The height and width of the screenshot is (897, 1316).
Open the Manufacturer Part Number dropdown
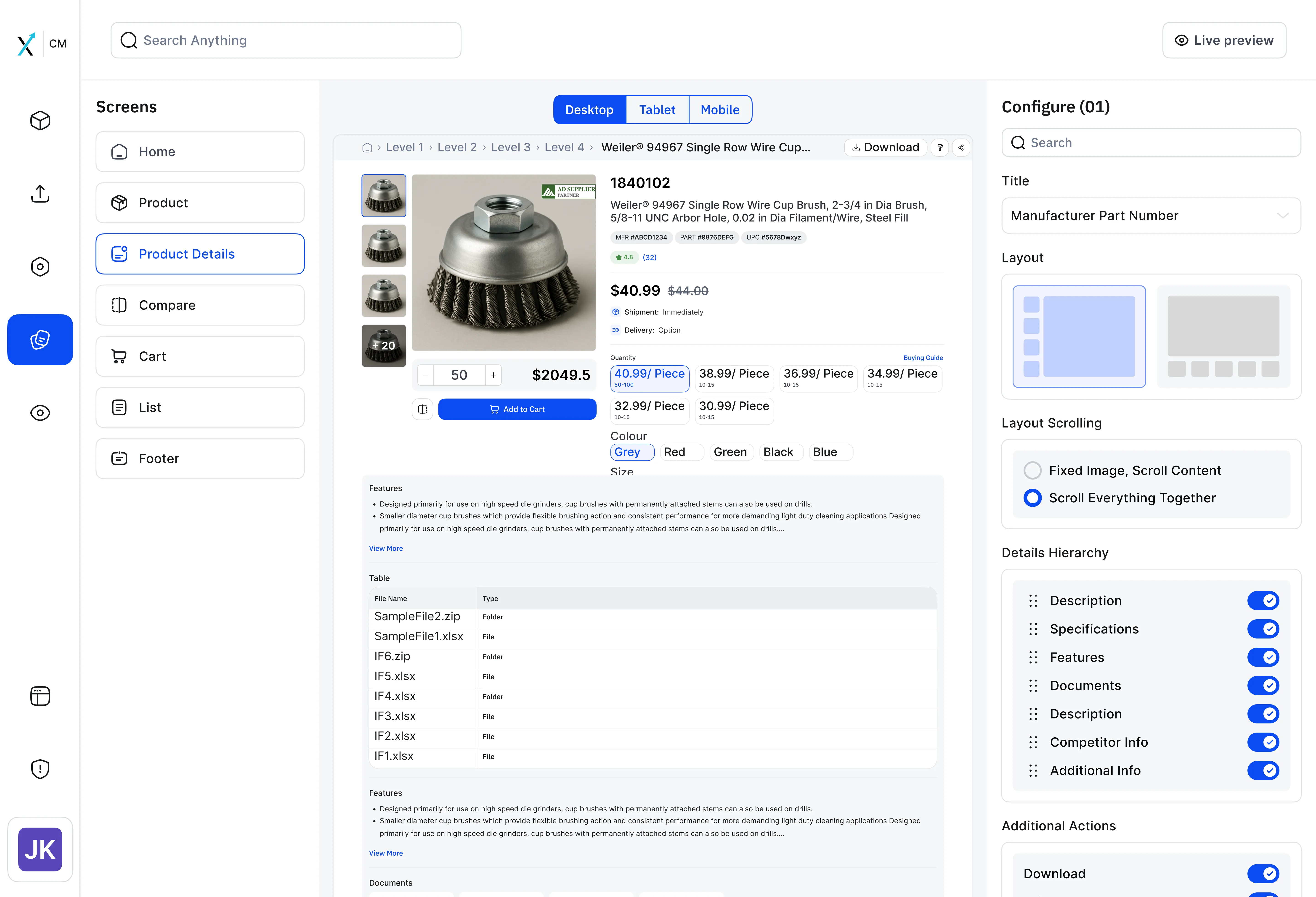pos(1151,216)
